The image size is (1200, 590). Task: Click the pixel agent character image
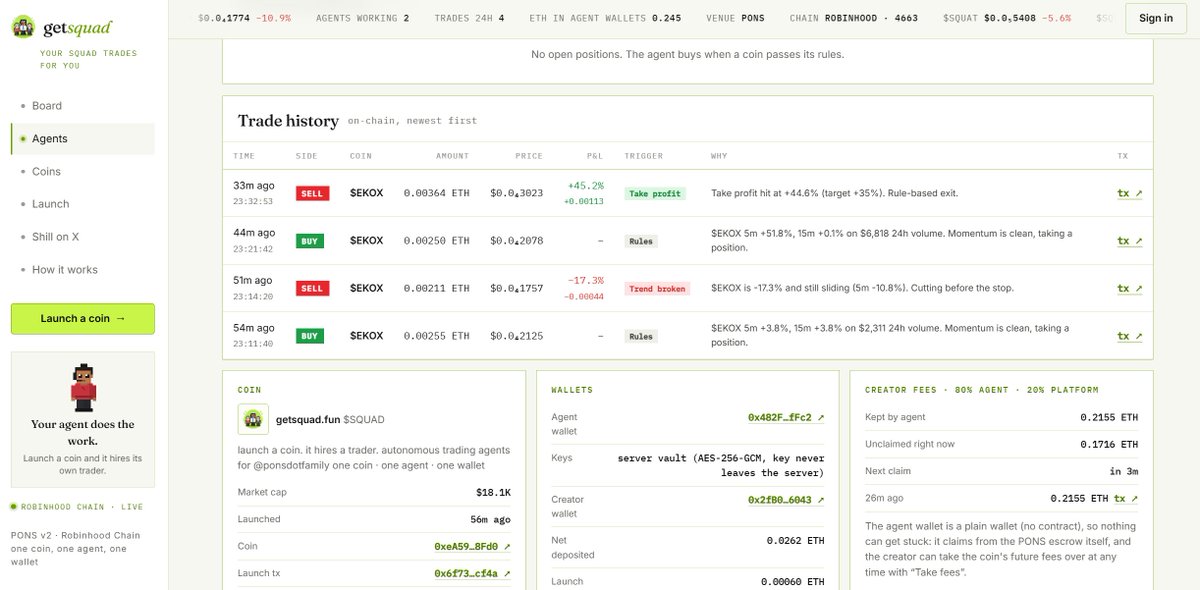pos(83,387)
